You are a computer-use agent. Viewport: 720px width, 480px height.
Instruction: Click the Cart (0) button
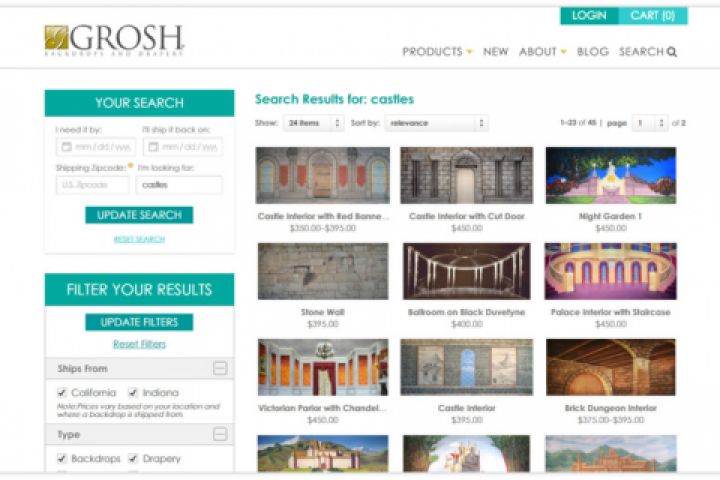652,16
